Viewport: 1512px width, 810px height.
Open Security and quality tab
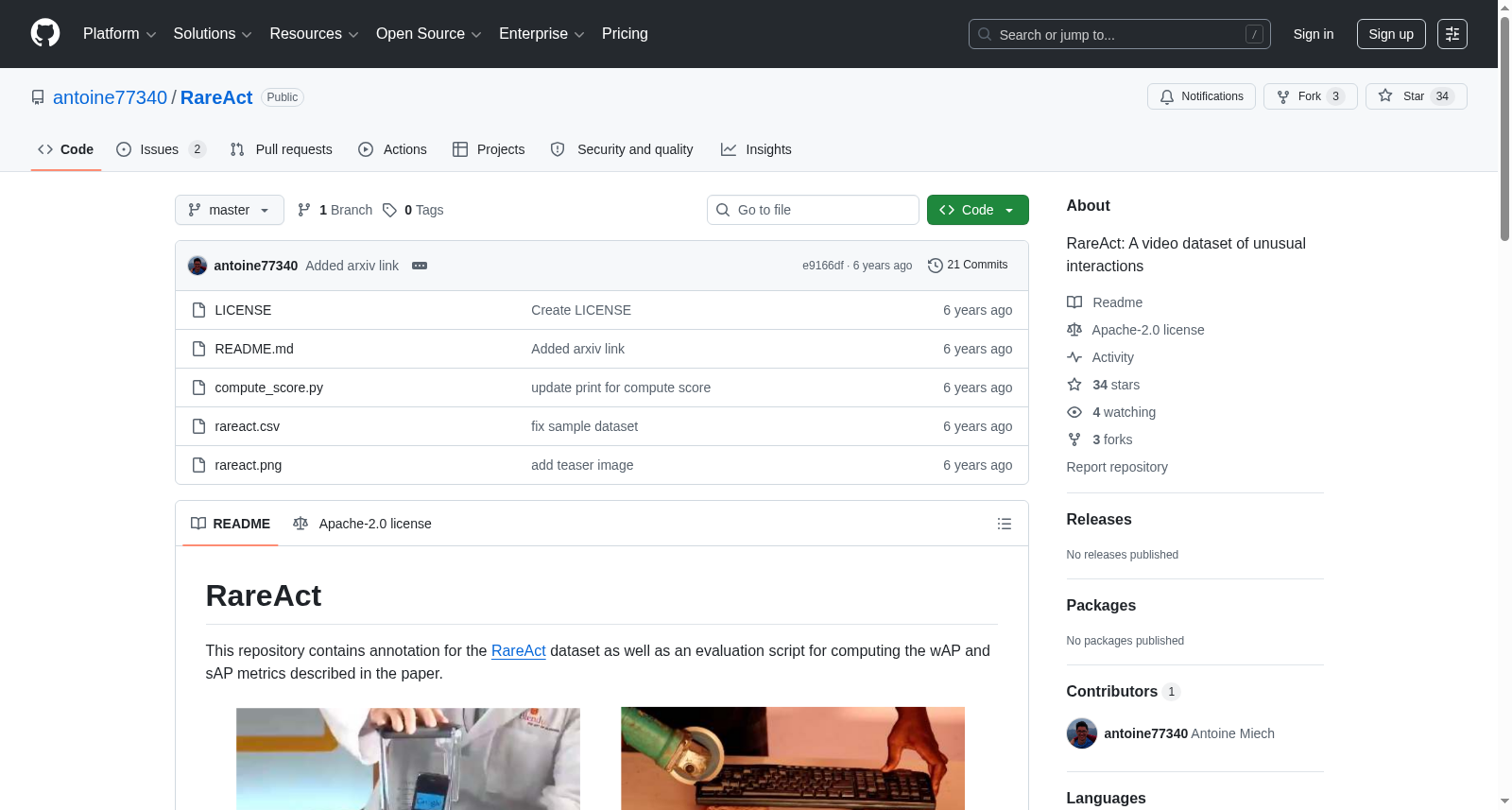pyautogui.click(x=622, y=149)
